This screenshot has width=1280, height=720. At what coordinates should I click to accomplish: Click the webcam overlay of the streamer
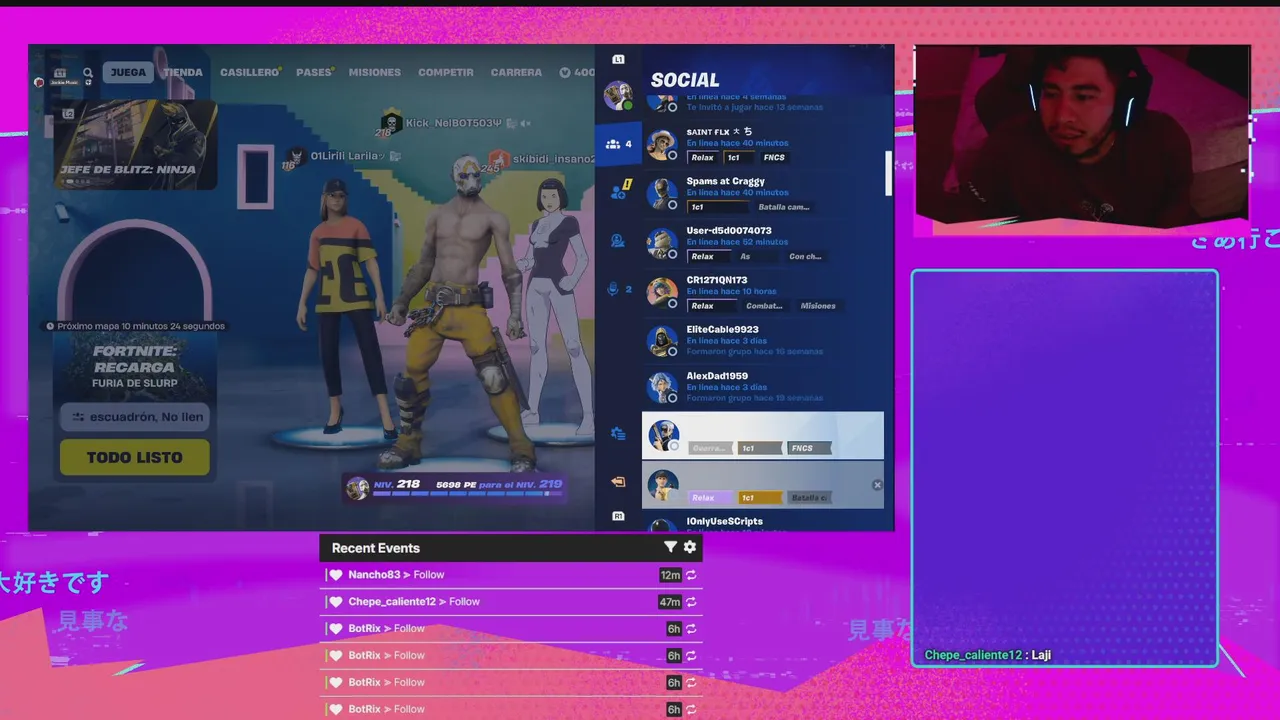pos(1082,135)
